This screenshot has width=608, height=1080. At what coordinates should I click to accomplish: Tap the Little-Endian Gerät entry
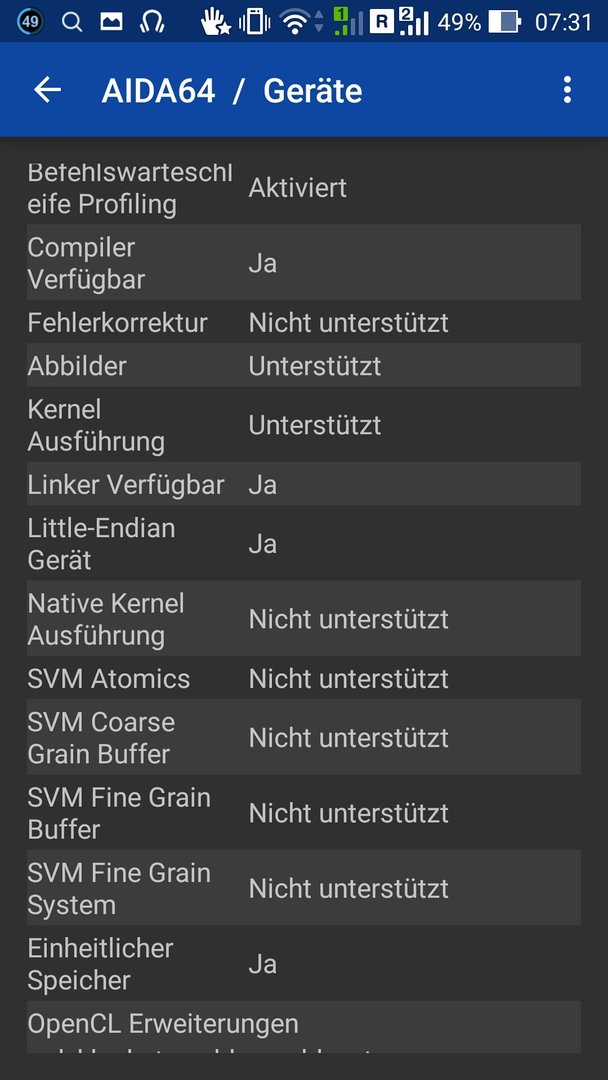click(304, 543)
